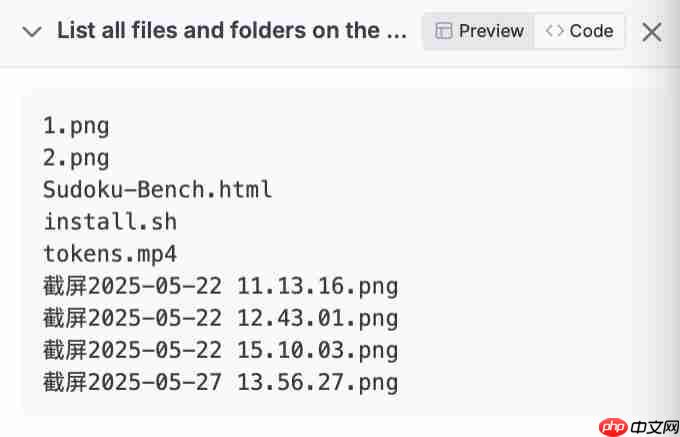The image size is (680, 437).
Task: Close the panel with the X
Action: [651, 32]
